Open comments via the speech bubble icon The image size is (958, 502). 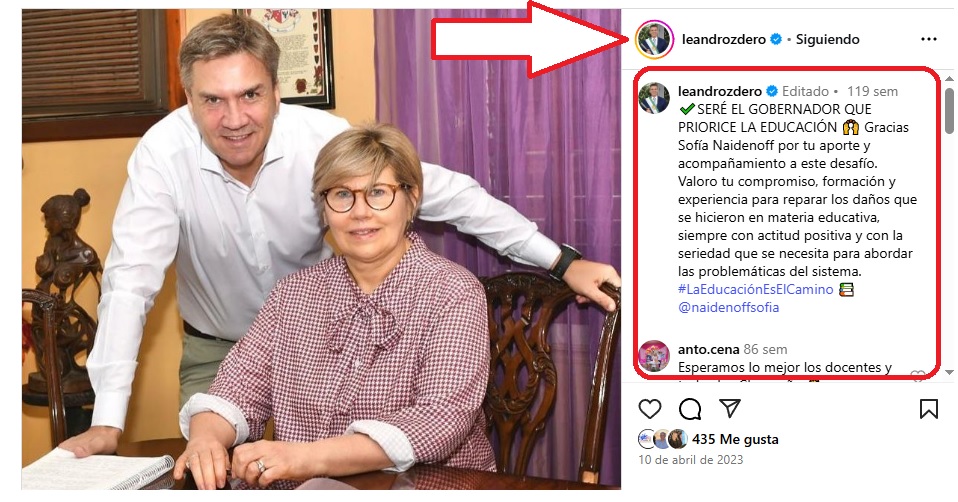(x=690, y=409)
